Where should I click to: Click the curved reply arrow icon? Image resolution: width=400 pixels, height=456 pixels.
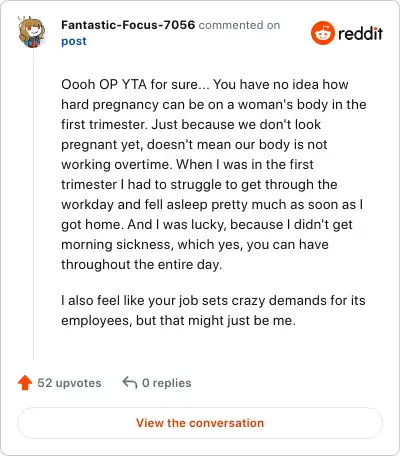pyautogui.click(x=130, y=383)
